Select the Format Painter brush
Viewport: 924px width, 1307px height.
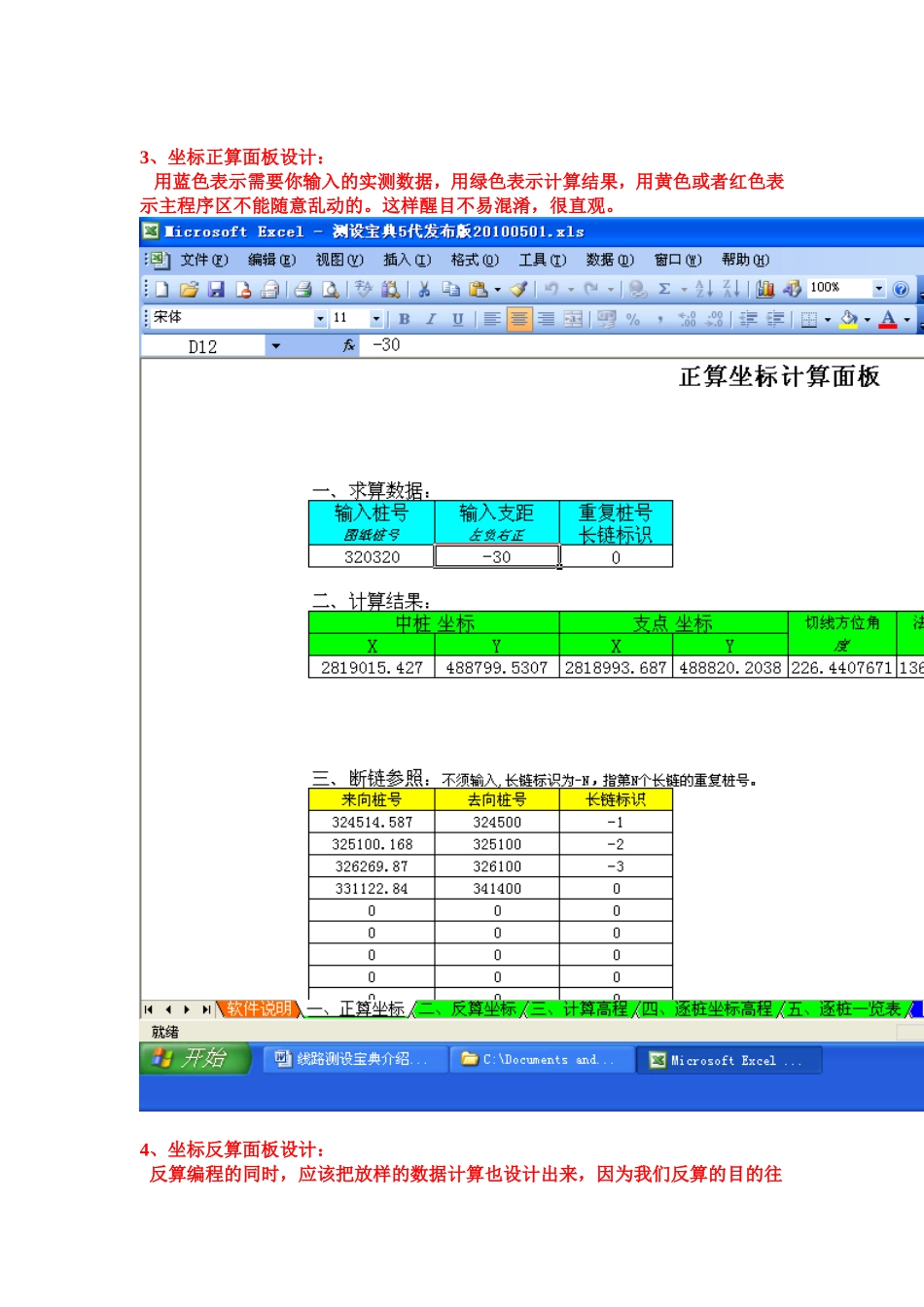[x=518, y=289]
